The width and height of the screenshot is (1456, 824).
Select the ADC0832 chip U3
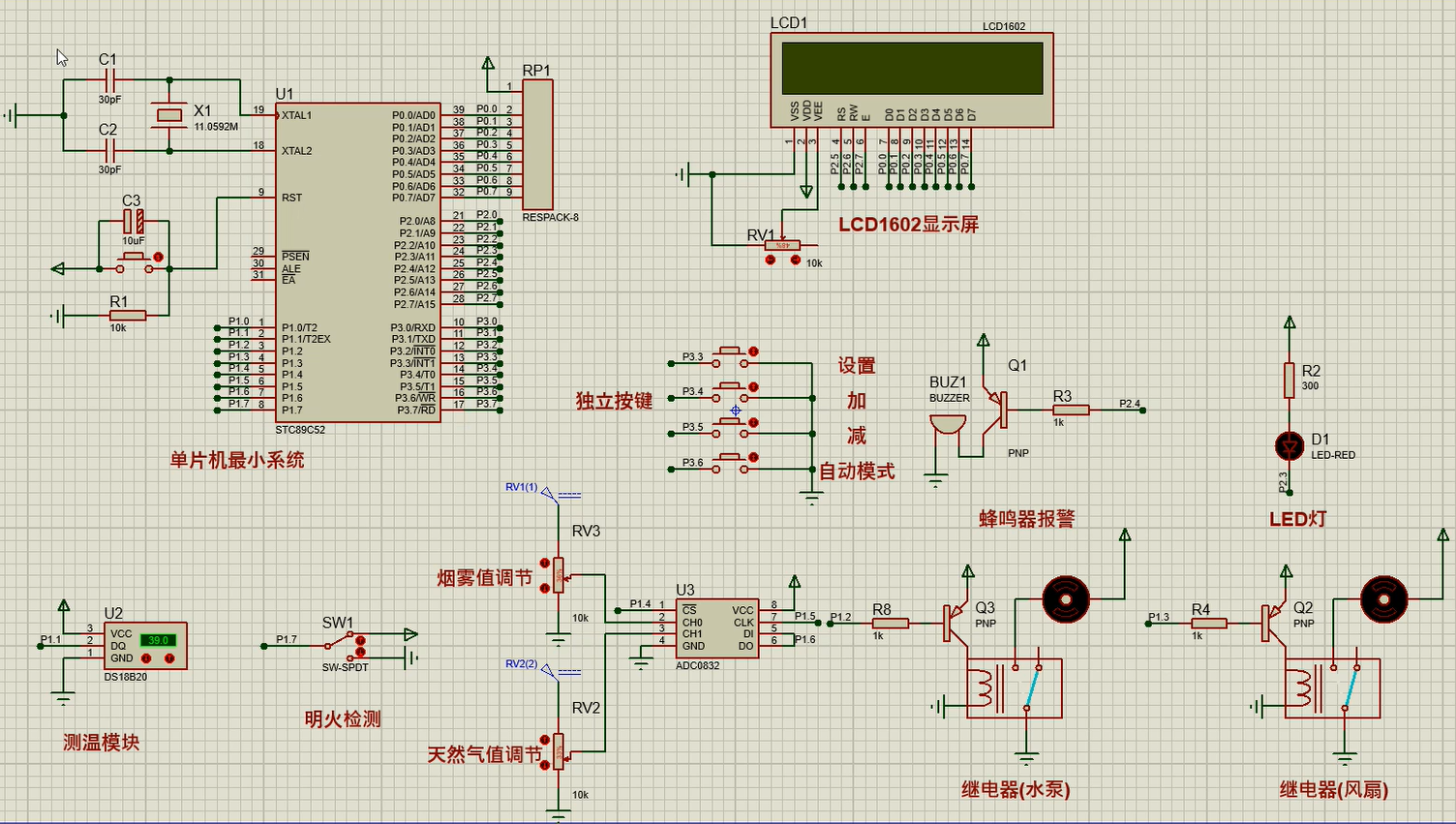click(x=716, y=628)
